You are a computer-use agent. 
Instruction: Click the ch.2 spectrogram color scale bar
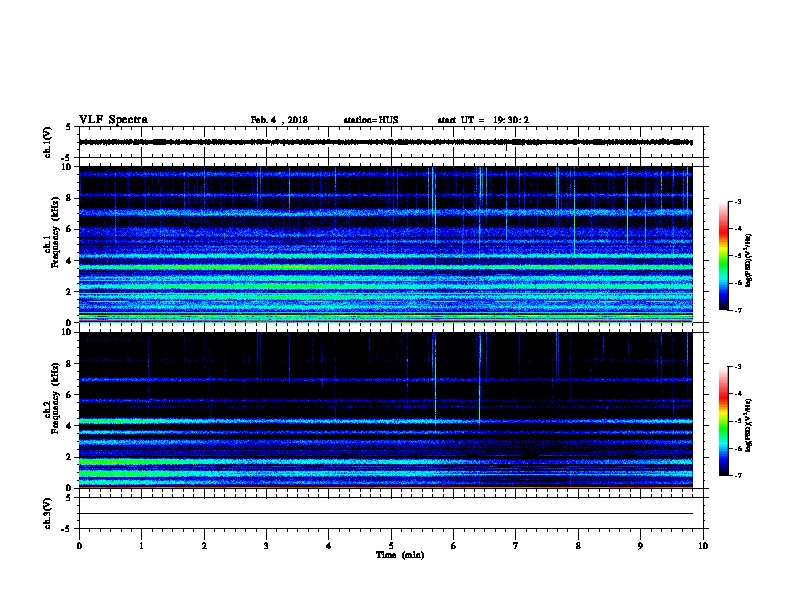point(724,421)
